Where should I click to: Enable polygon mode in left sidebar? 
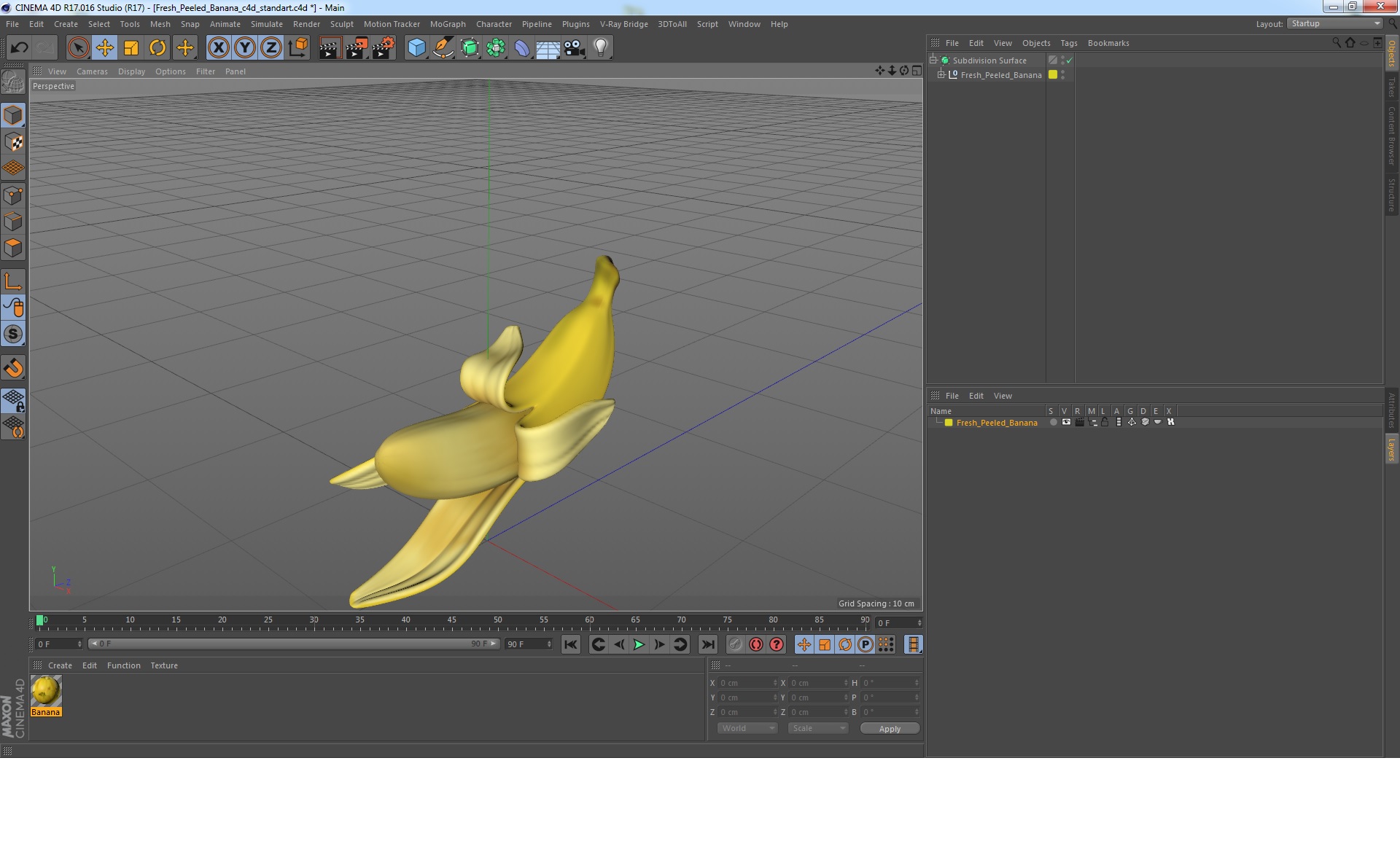[x=13, y=248]
